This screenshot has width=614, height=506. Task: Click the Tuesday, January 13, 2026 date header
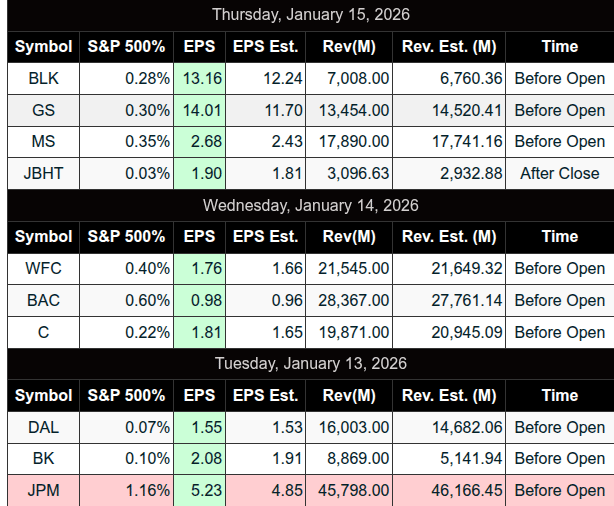311,364
